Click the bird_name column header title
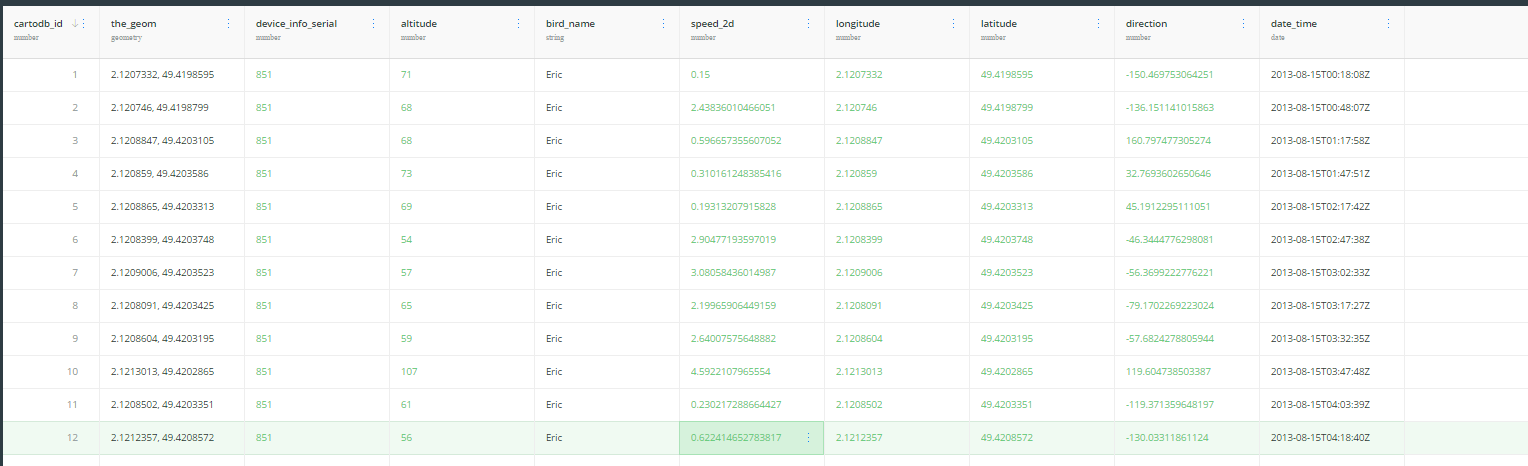 pyautogui.click(x=570, y=23)
